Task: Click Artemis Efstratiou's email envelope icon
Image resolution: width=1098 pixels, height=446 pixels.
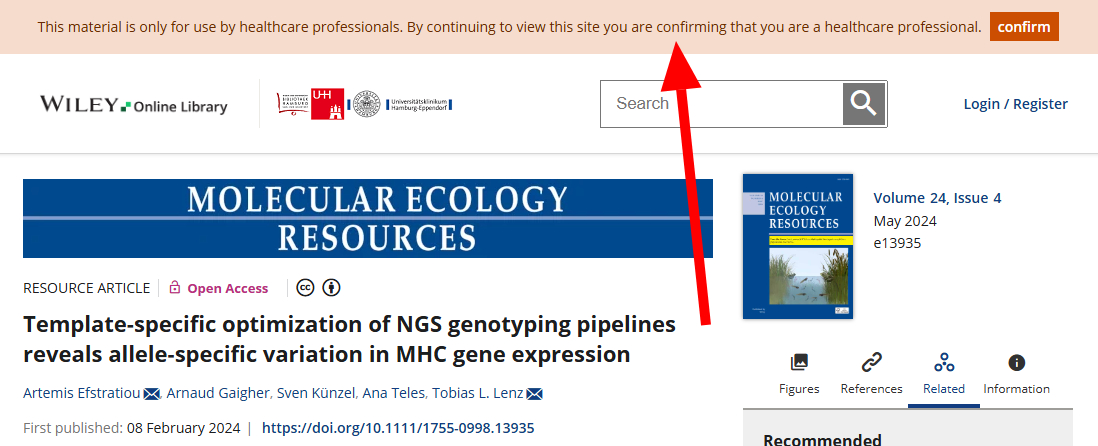Action: (152, 393)
